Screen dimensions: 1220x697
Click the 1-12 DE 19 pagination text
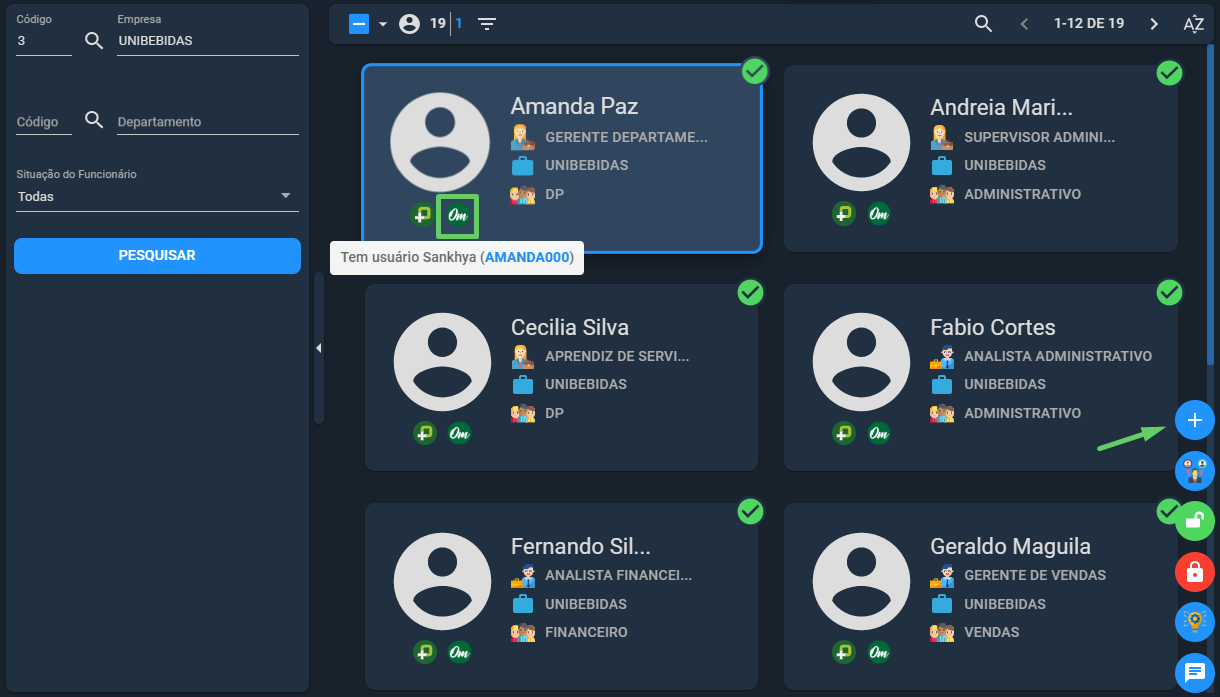(1089, 24)
